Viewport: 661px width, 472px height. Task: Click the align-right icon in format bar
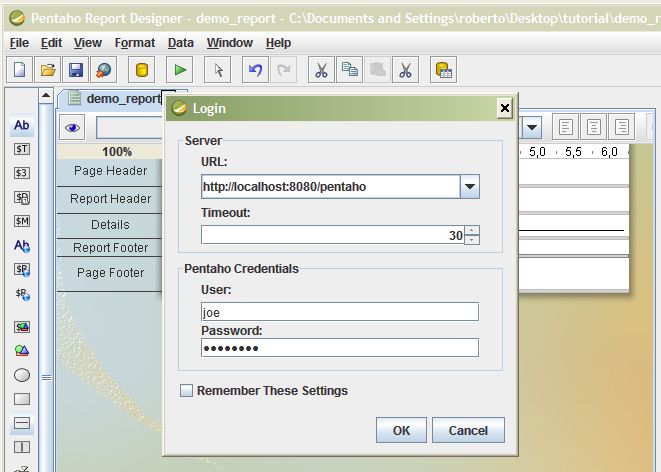coord(622,127)
